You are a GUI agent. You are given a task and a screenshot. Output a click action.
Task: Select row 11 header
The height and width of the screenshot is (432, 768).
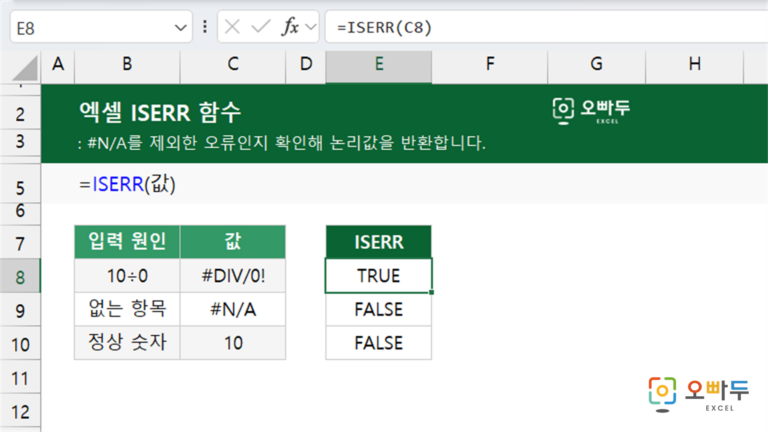click(20, 378)
